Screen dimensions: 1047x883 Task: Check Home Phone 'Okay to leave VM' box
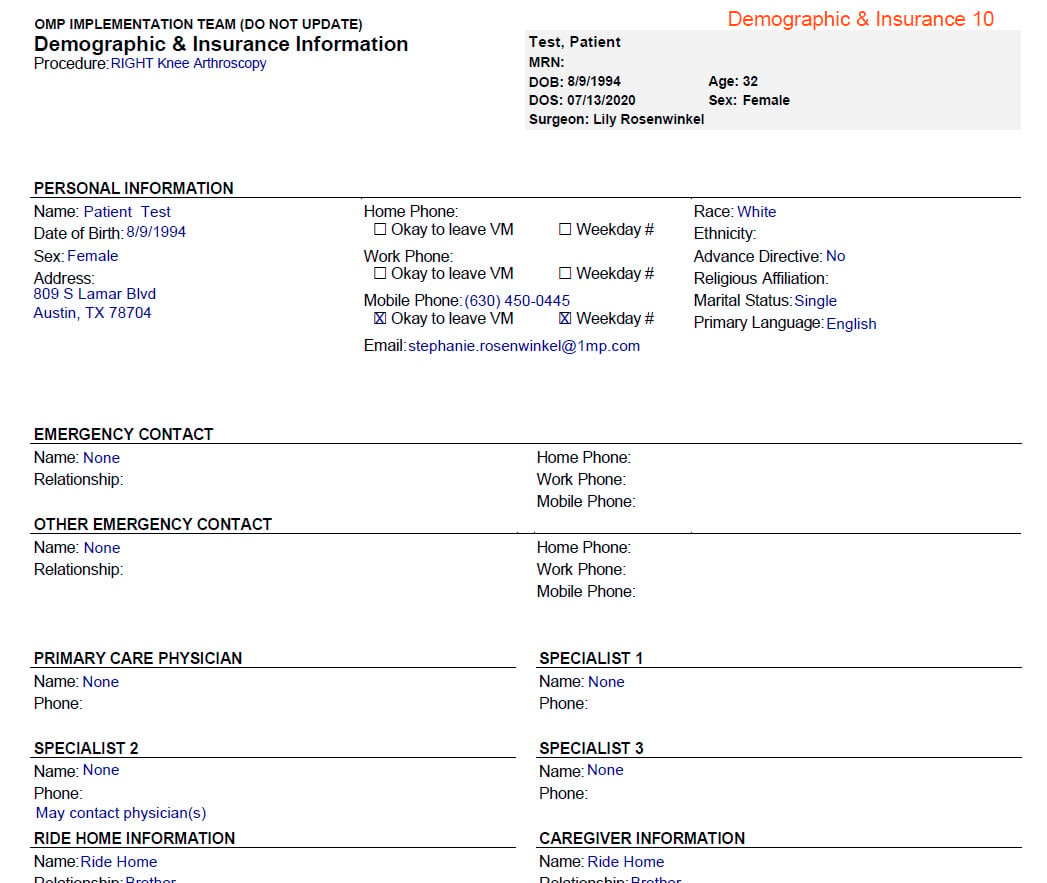coord(380,230)
